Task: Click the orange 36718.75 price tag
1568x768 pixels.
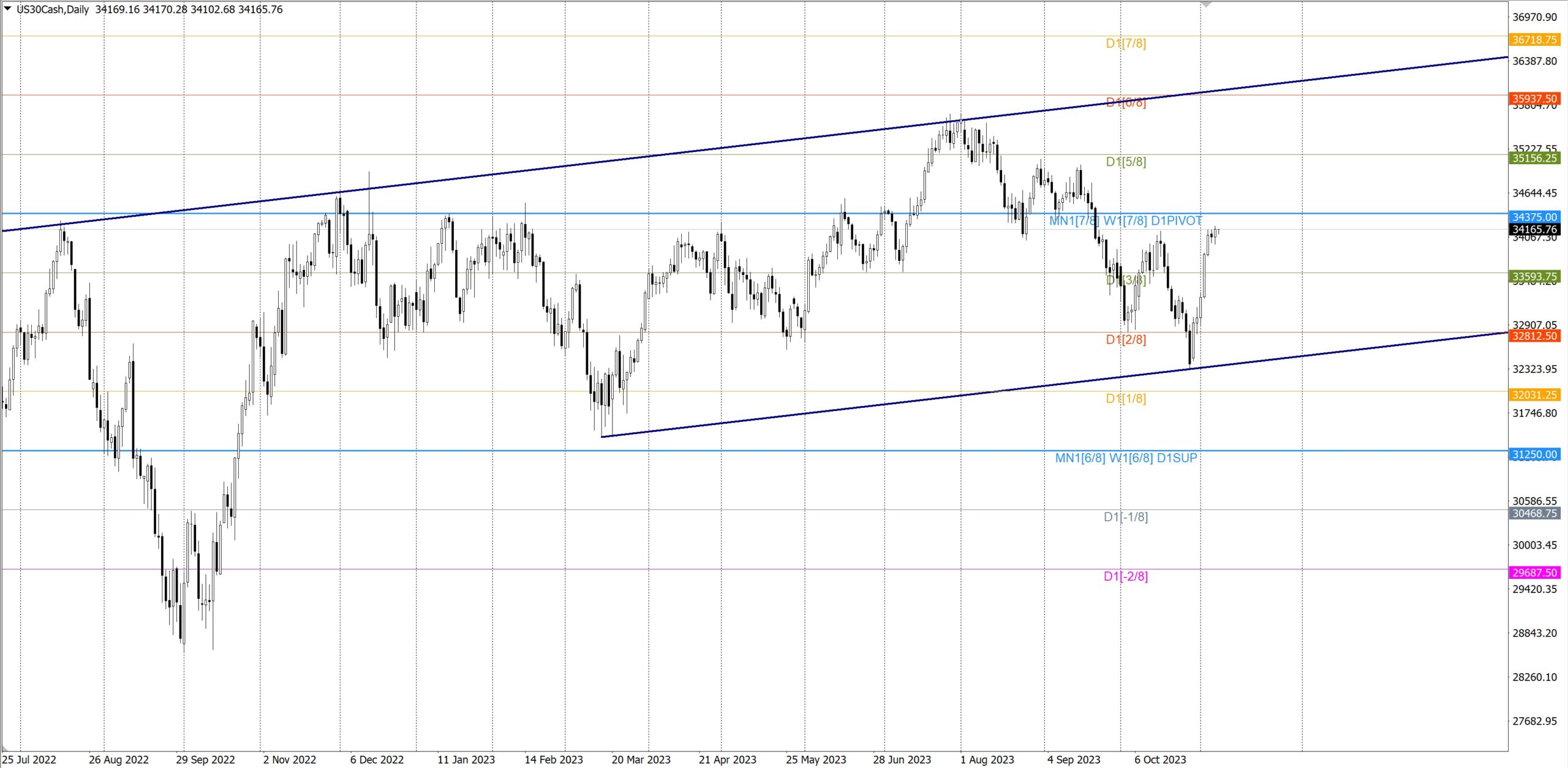Action: coord(1534,40)
